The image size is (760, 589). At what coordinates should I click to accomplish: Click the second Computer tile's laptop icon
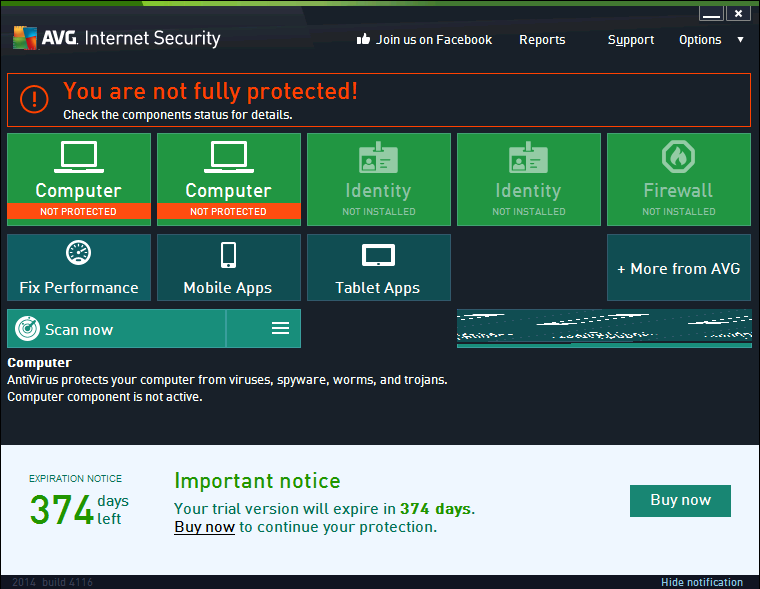(229, 157)
